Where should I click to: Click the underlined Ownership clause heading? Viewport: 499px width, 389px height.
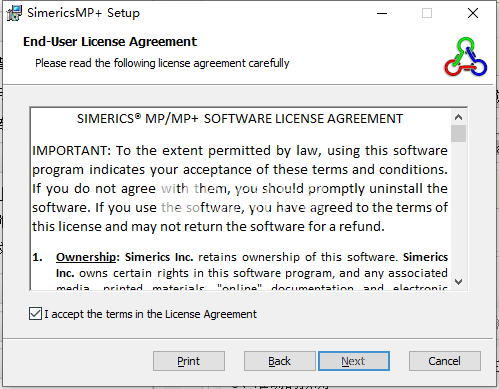[86, 257]
